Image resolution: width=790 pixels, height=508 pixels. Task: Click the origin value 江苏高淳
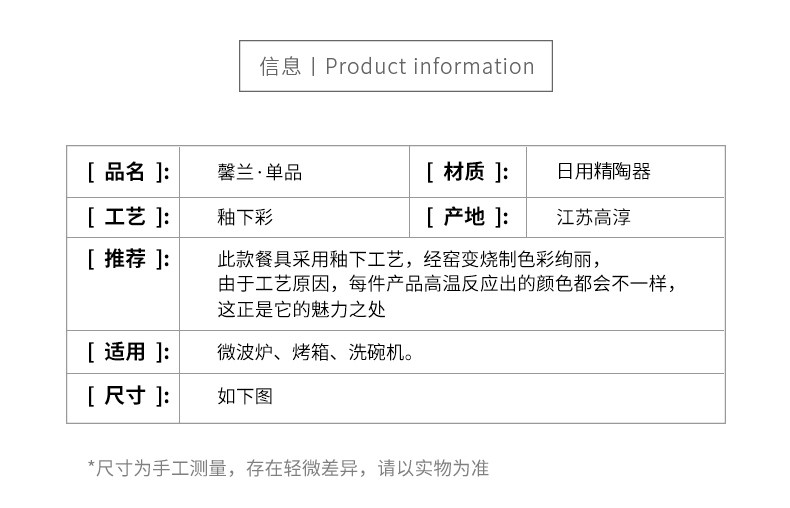pyautogui.click(x=594, y=217)
